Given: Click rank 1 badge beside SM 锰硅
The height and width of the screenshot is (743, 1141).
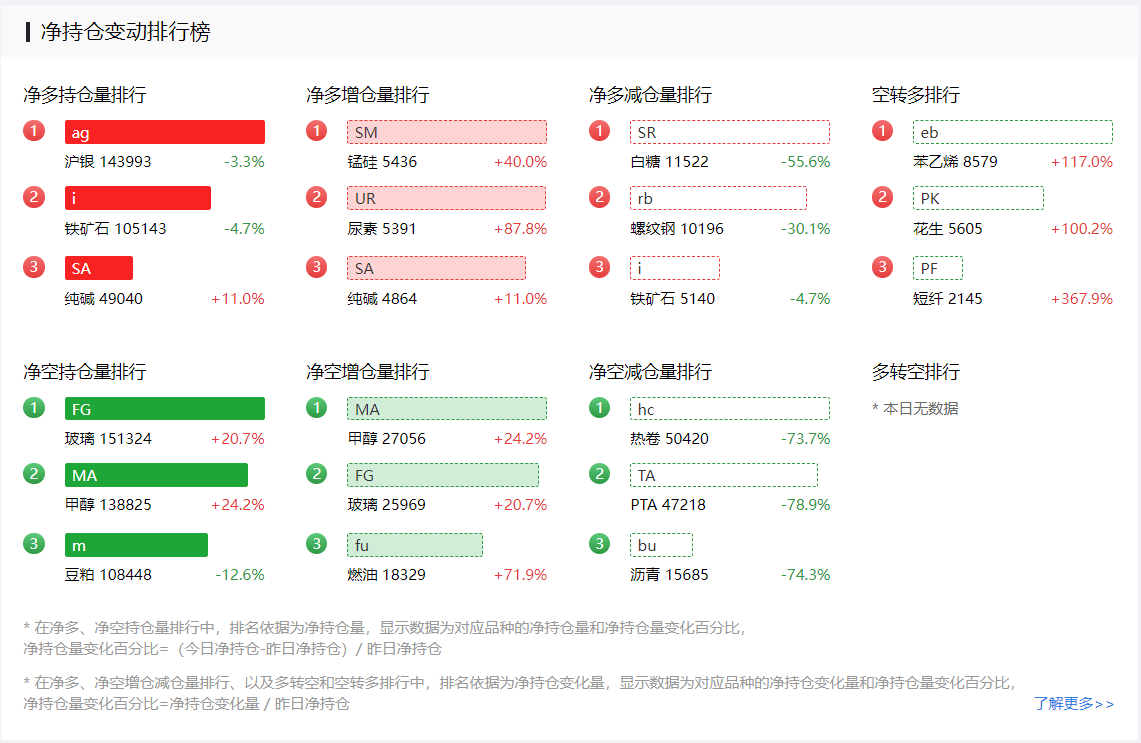Looking at the screenshot, I should coord(317,131).
